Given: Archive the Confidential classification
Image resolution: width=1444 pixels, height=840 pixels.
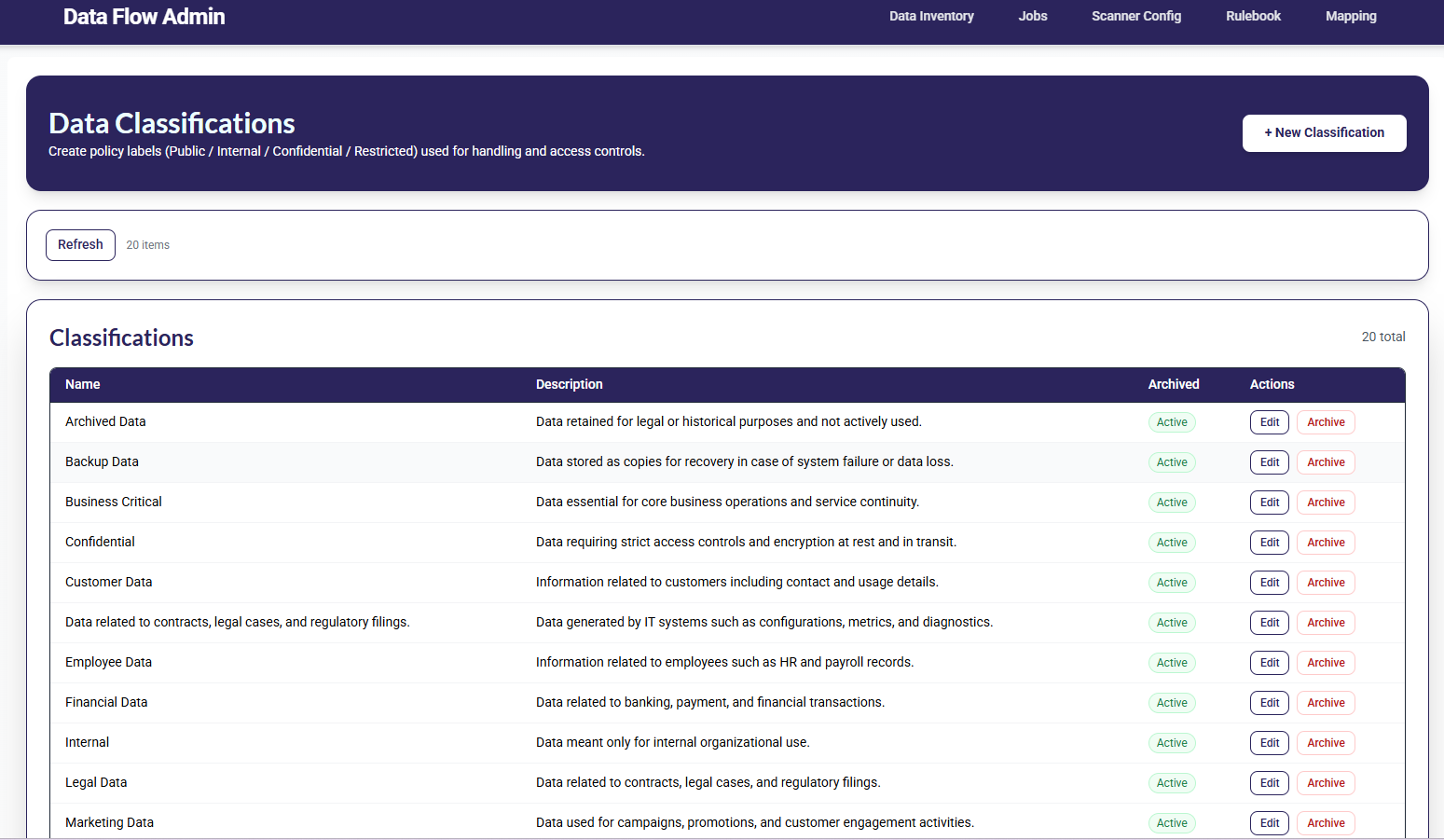Looking at the screenshot, I should [x=1325, y=543].
